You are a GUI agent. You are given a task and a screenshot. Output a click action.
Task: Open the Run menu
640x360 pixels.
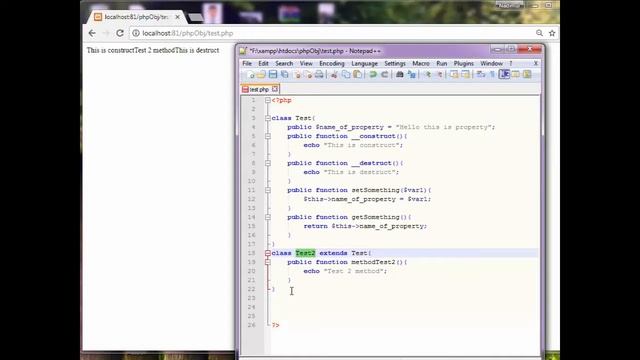click(442, 63)
